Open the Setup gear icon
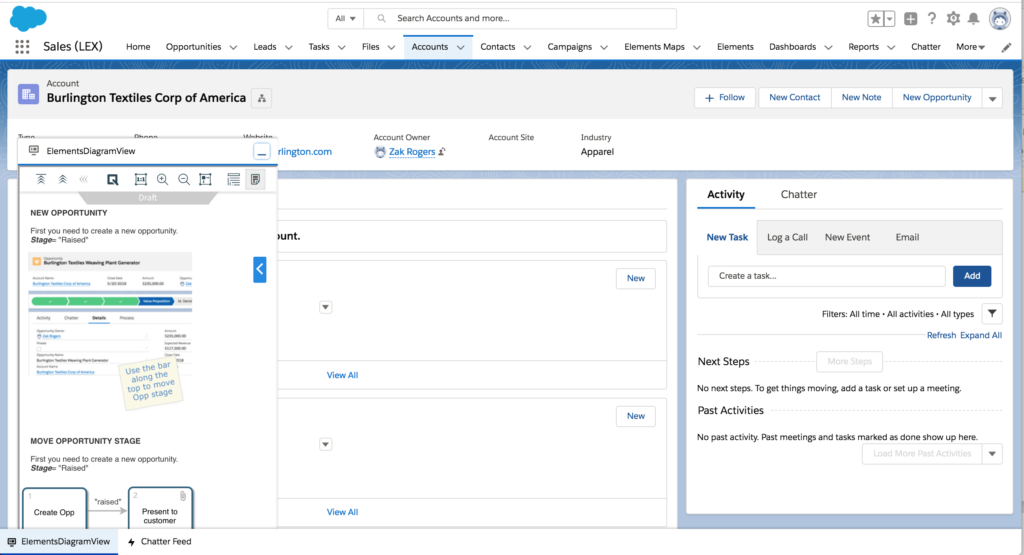Viewport: 1024px width, 555px height. point(953,19)
